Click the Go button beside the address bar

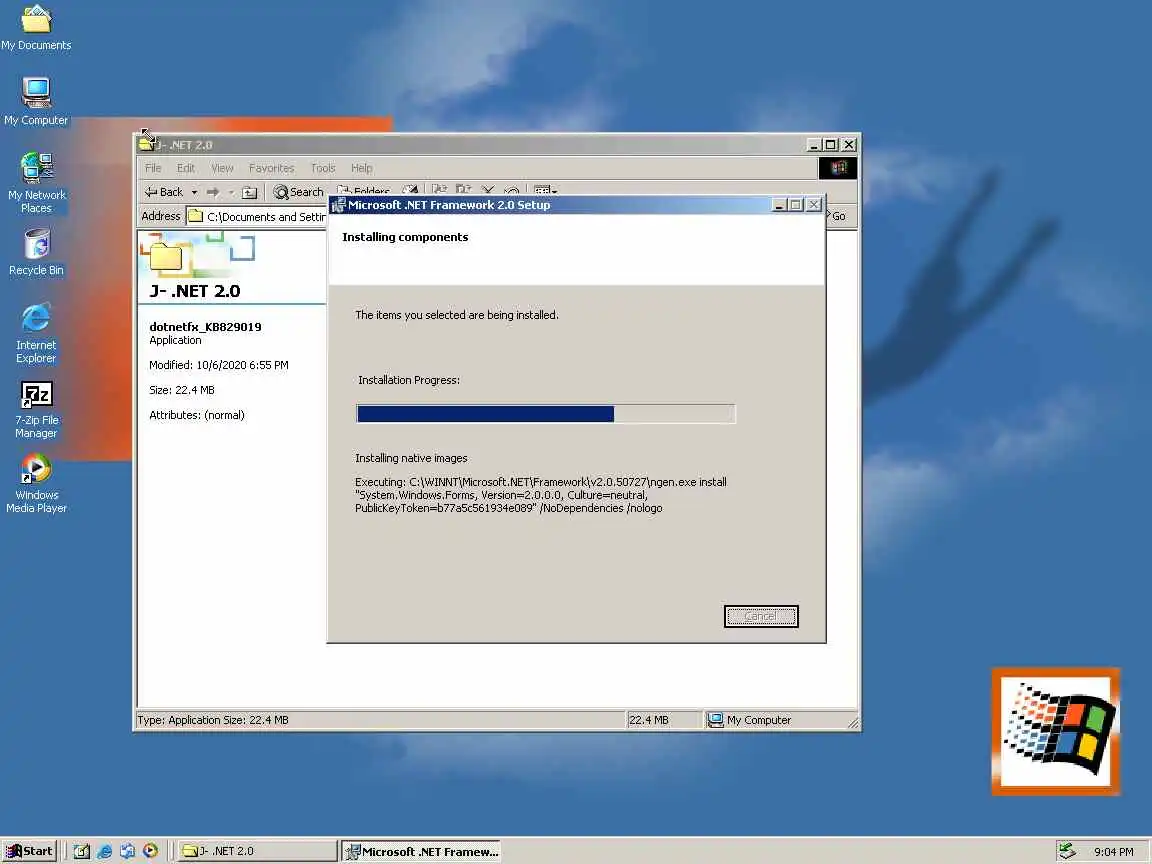[838, 216]
